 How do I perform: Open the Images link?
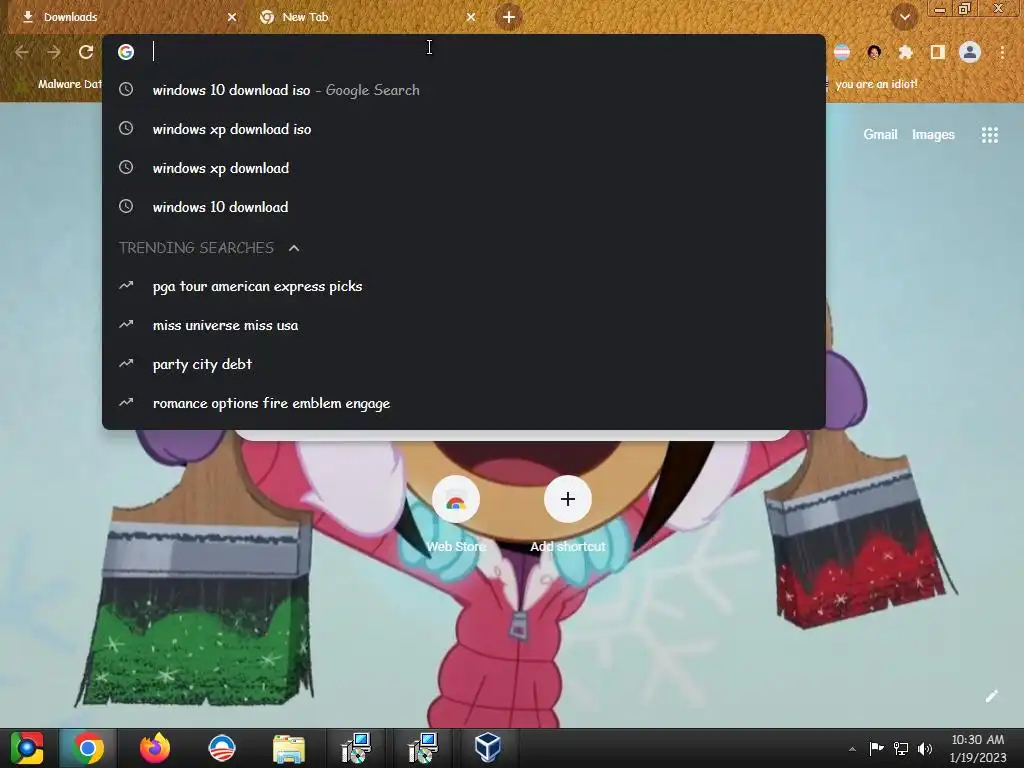[933, 135]
